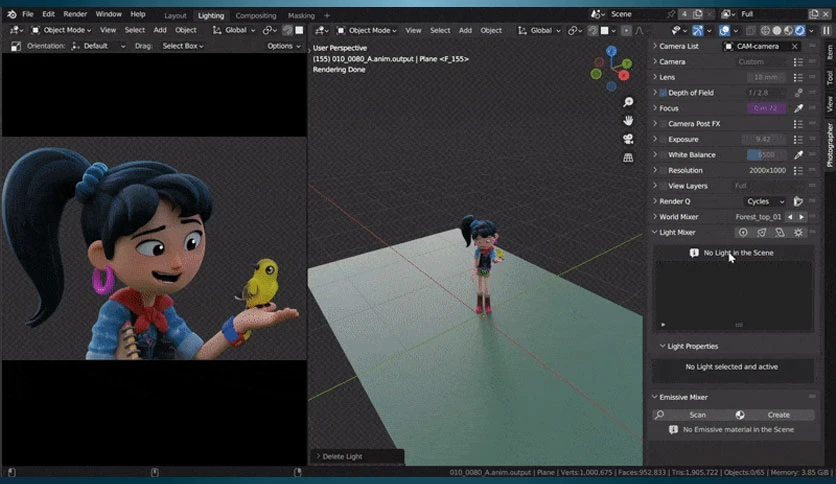Pause viewport rendering button

826,30
